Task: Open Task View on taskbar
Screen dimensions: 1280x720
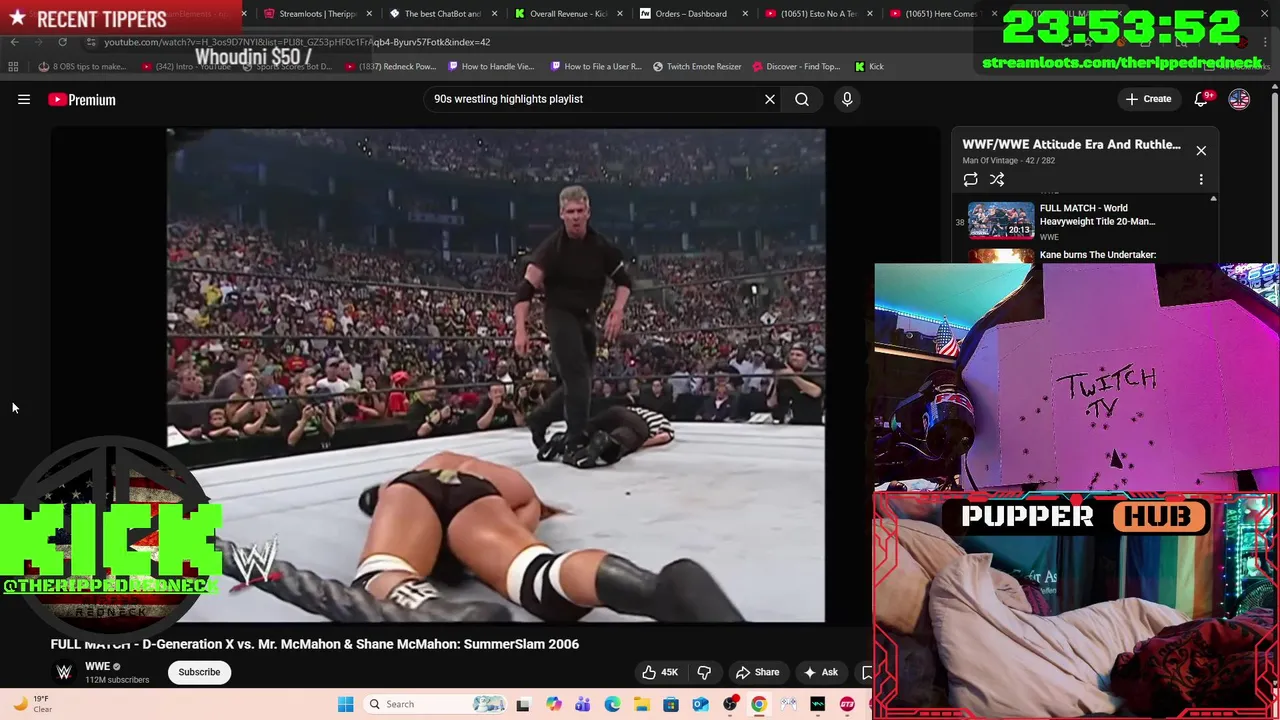Action: click(x=522, y=704)
